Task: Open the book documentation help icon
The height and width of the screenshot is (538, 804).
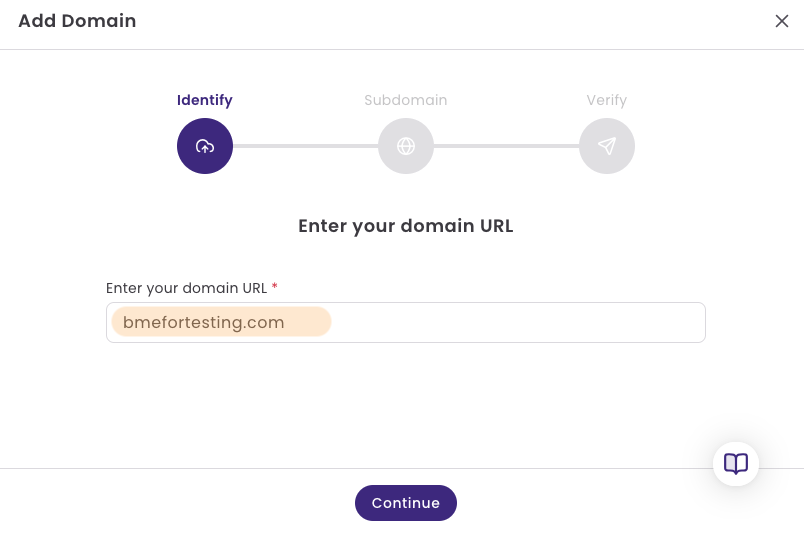Action: [735, 464]
